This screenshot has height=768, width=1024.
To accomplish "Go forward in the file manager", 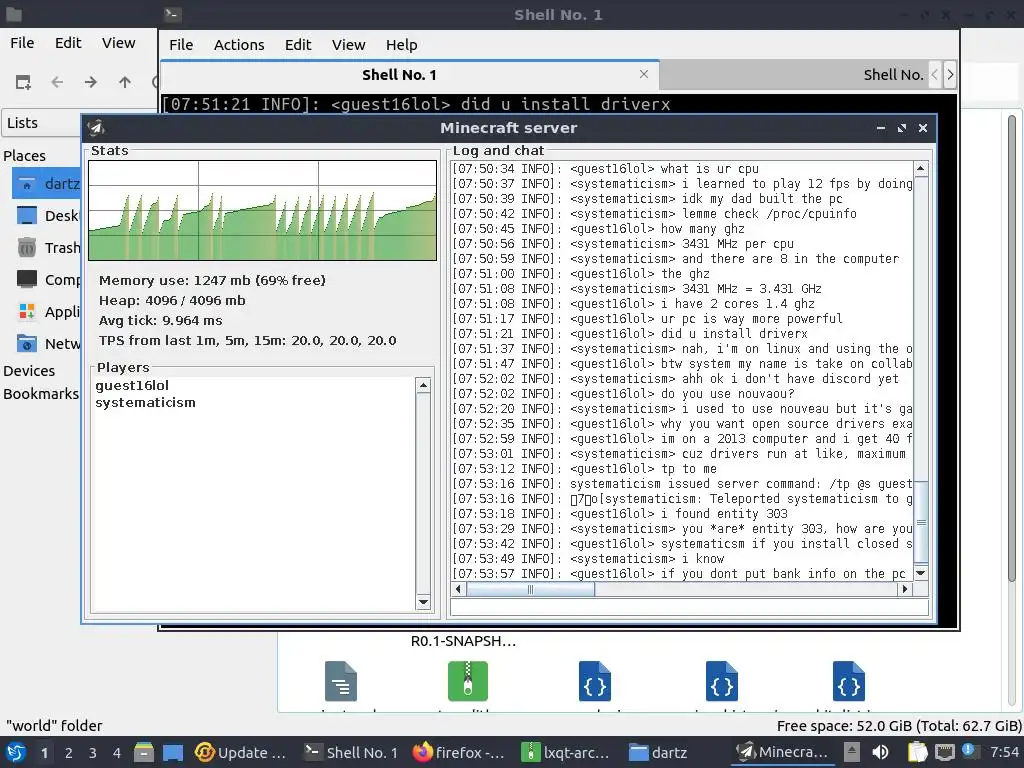I will coord(91,82).
